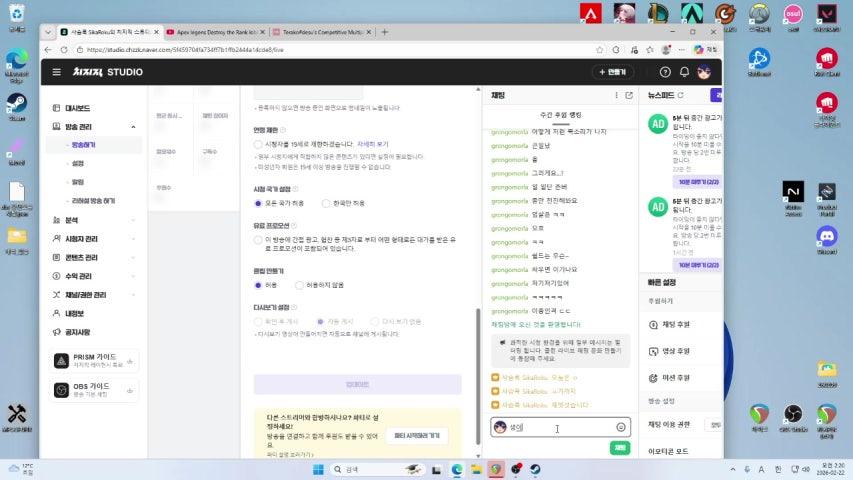Viewport: 853px width, 480px height.
Task: Click the notification bell icon
Action: tap(684, 72)
